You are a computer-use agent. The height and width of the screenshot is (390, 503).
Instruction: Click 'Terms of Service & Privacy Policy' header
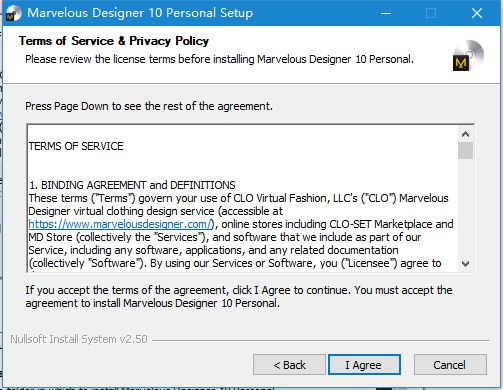point(114,41)
